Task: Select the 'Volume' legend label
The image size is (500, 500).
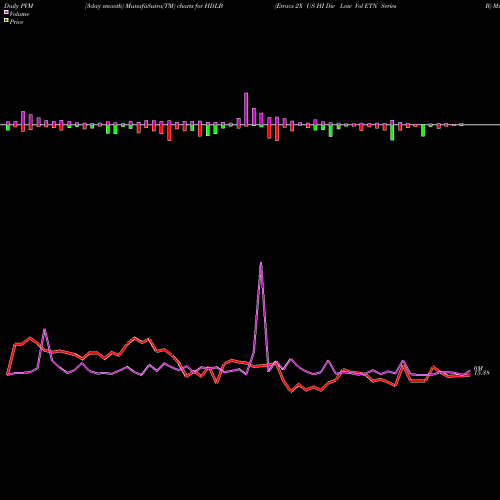Action: tap(19, 14)
